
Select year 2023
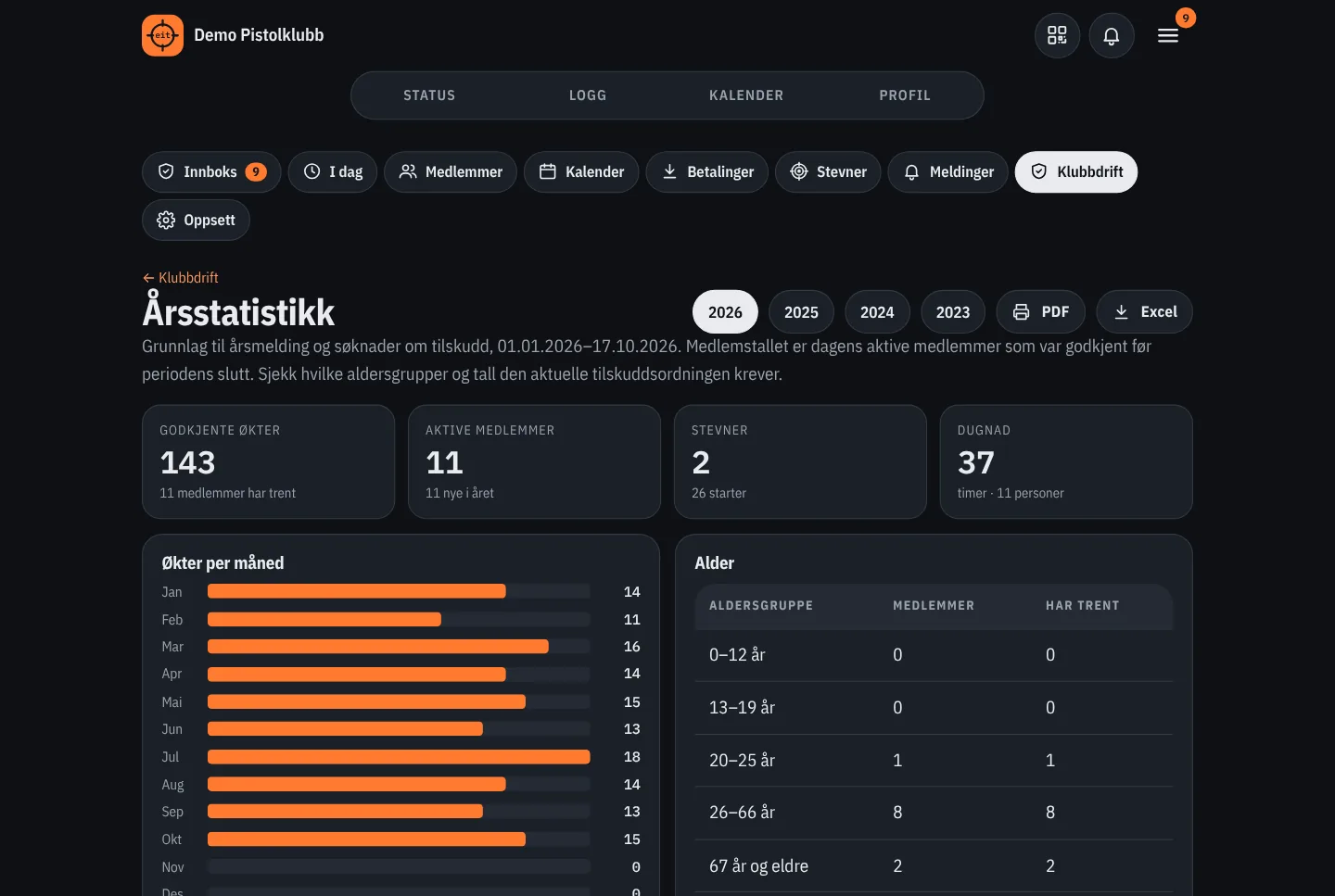pyautogui.click(x=953, y=311)
